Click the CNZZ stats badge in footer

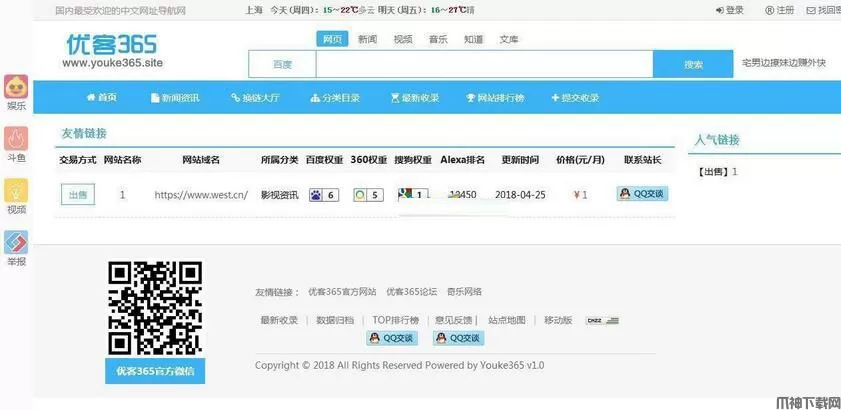click(602, 320)
